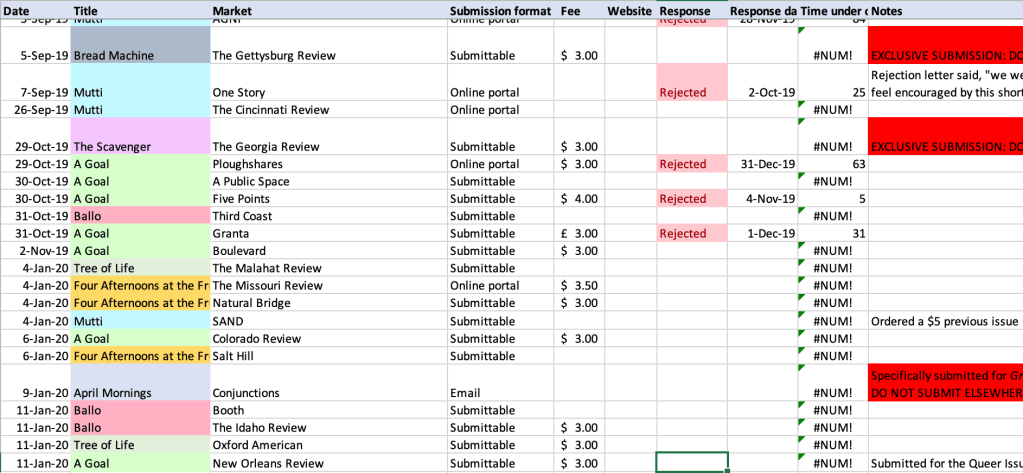Select the Booth market cell
Screen dimensions: 1023x473
[x=329, y=410]
